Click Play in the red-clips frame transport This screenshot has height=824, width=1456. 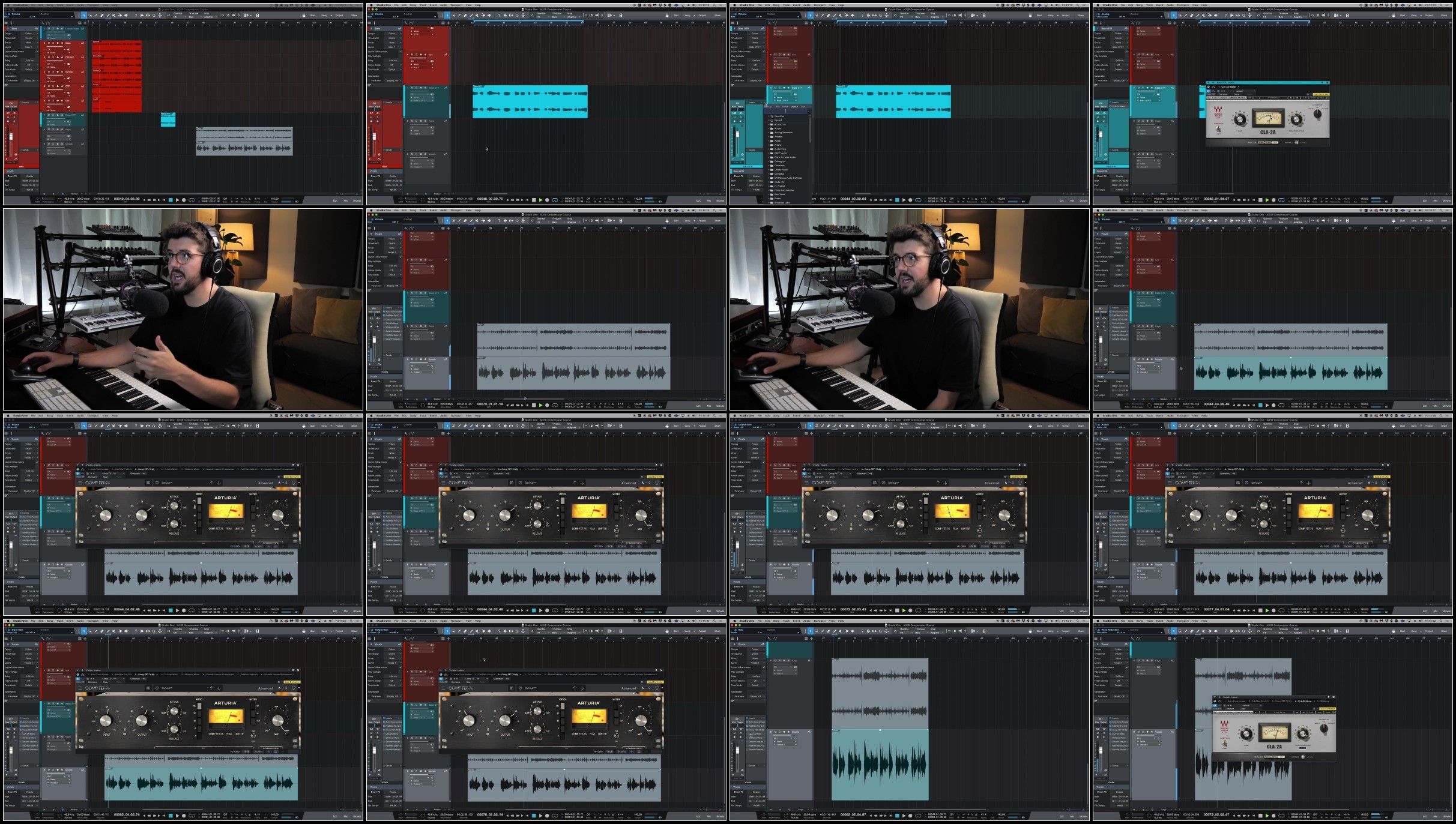point(177,200)
